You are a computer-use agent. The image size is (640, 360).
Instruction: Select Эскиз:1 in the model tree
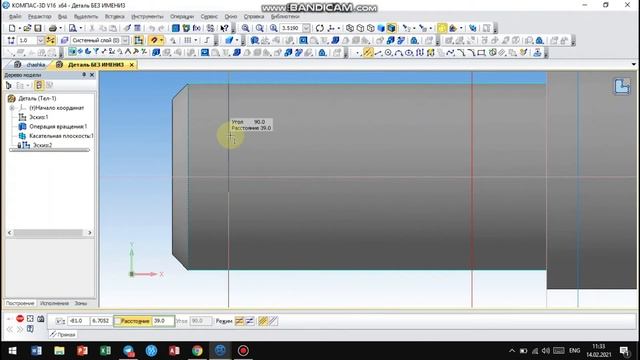(x=39, y=117)
